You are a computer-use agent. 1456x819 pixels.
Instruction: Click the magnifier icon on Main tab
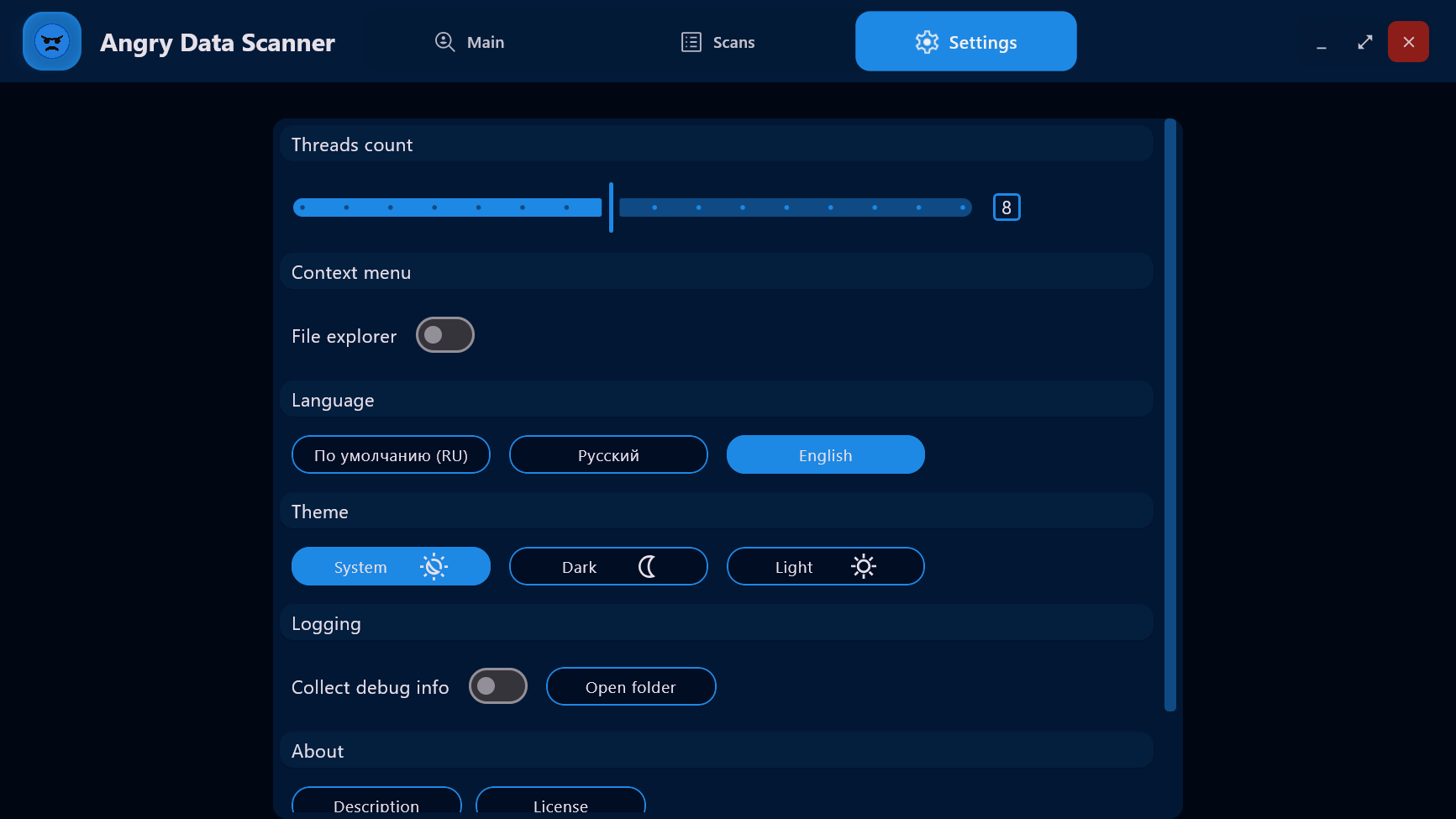tap(444, 42)
